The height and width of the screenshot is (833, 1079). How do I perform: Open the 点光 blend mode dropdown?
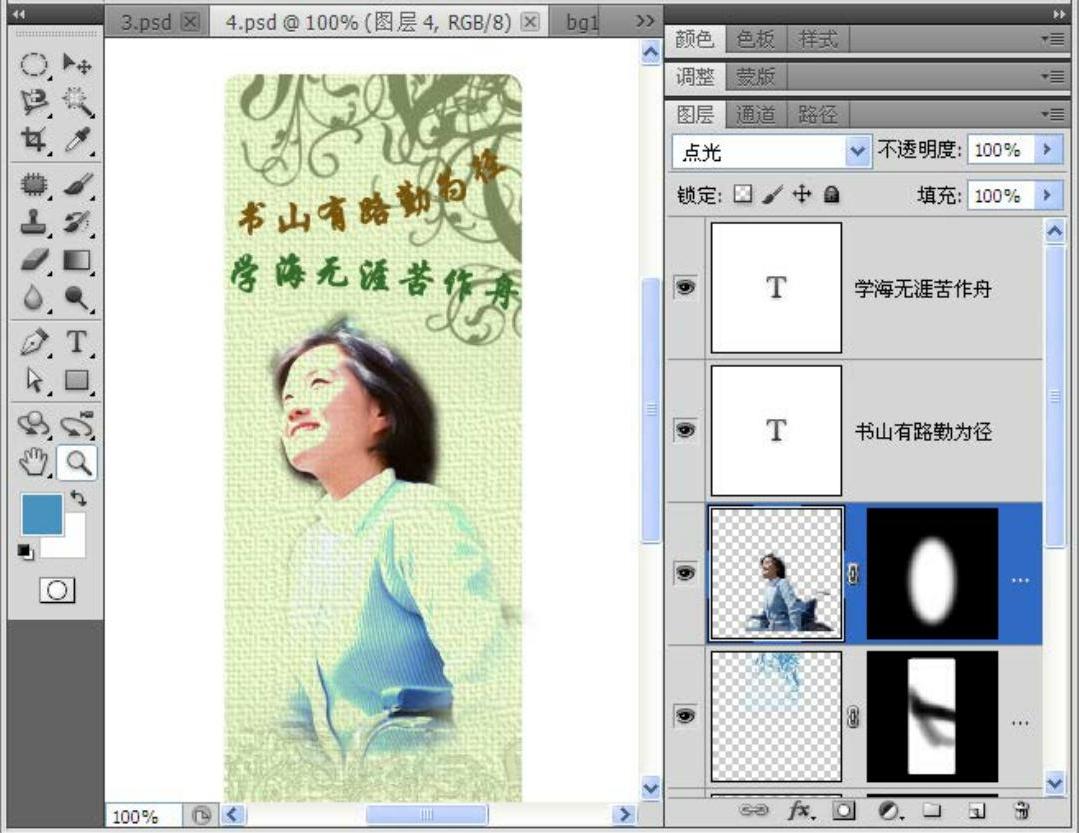(x=771, y=151)
